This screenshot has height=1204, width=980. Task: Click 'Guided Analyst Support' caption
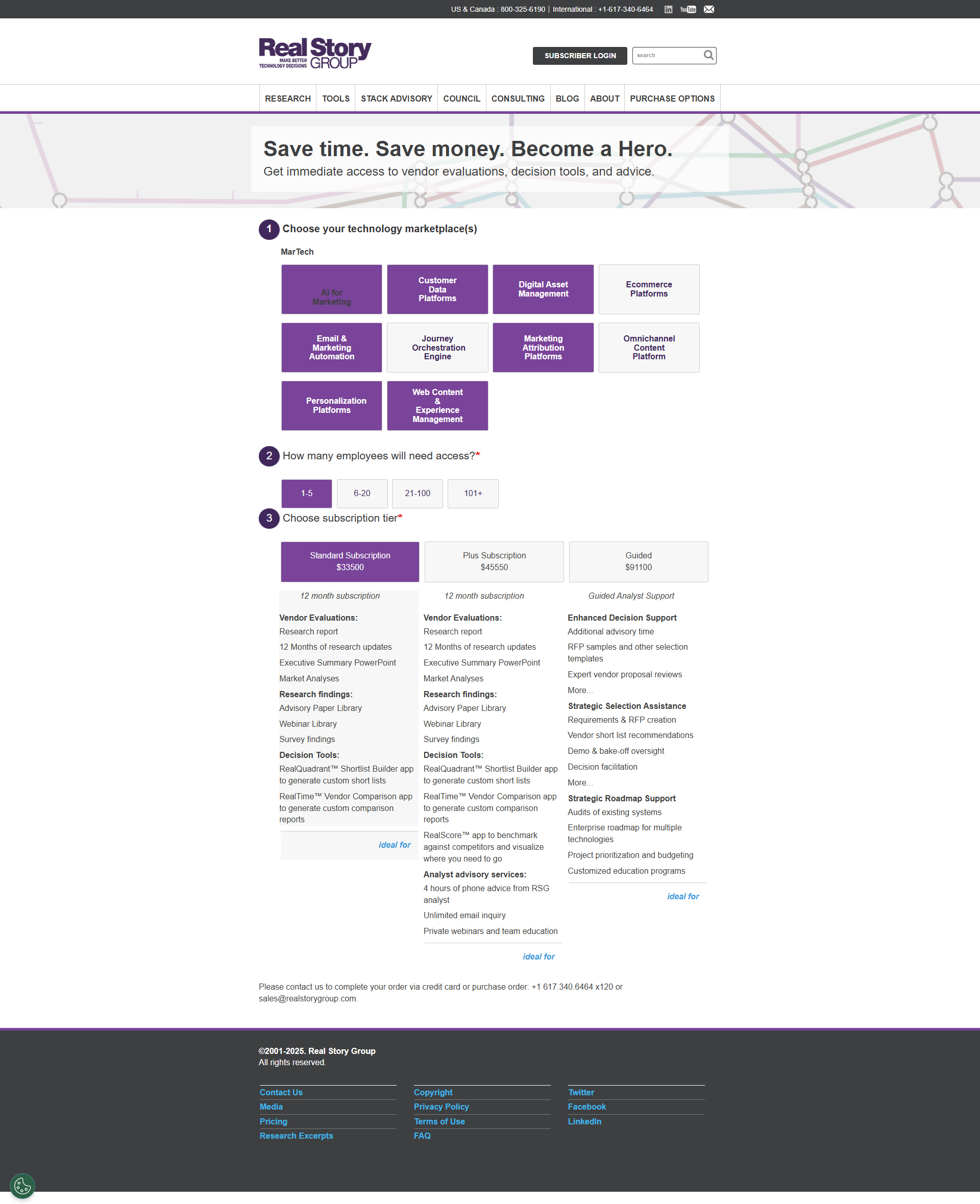point(630,596)
